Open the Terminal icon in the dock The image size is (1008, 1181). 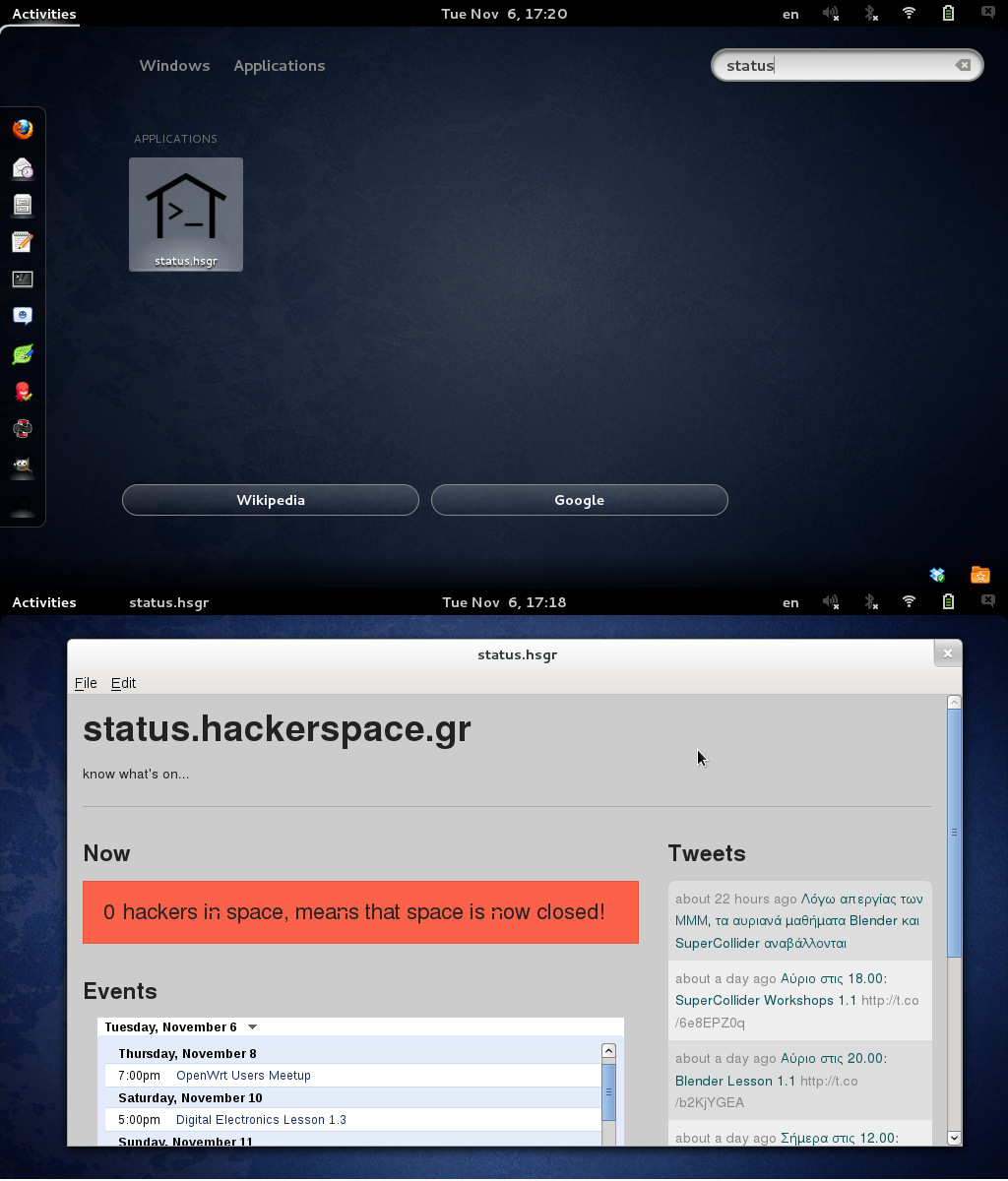click(x=23, y=280)
